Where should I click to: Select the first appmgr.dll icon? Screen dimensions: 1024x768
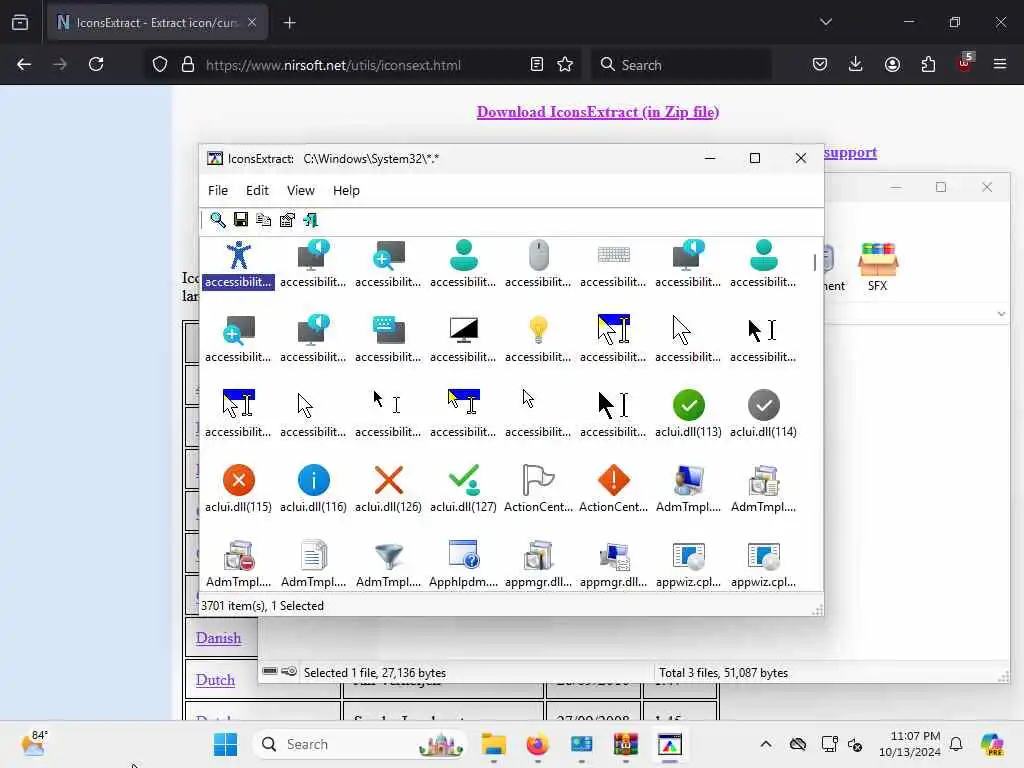539,555
